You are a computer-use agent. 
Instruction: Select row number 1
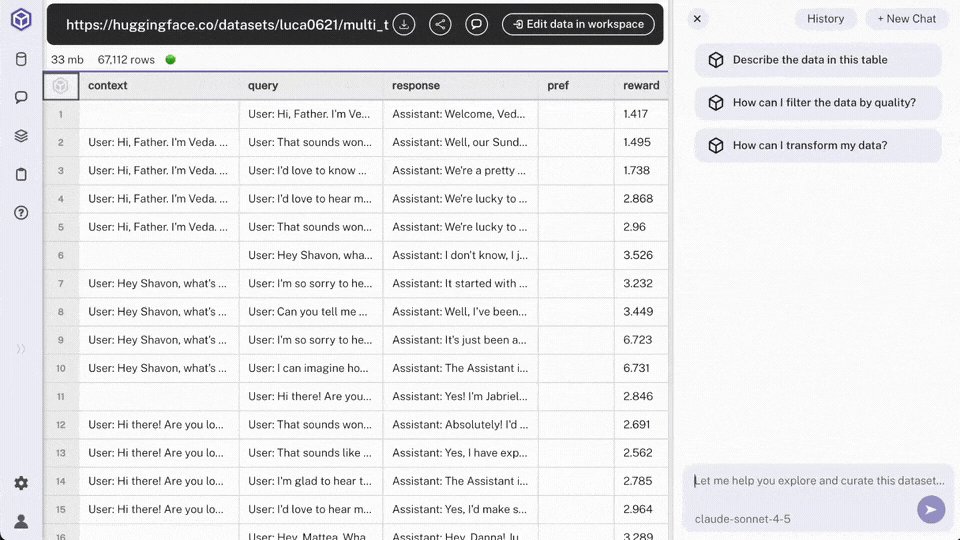[61, 114]
